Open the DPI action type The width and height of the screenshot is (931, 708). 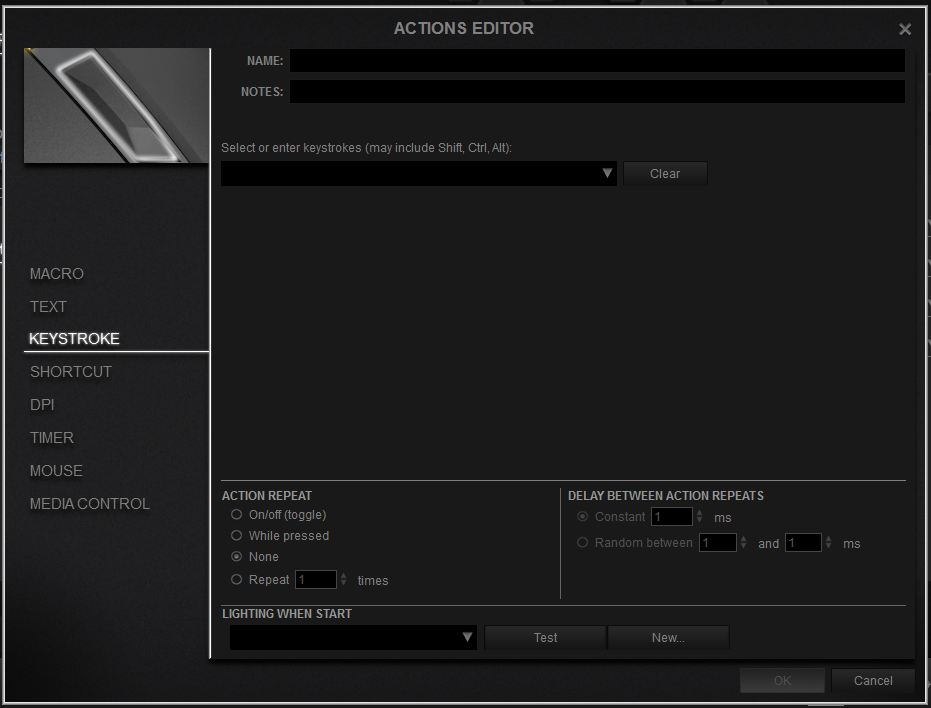coord(42,404)
